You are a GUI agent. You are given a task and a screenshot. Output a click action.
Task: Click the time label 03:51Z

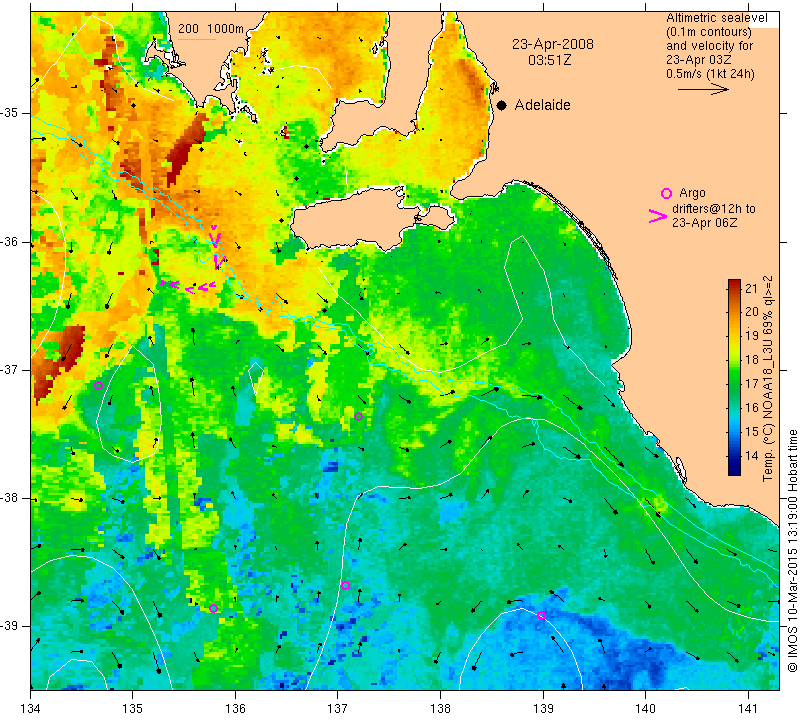[549, 60]
